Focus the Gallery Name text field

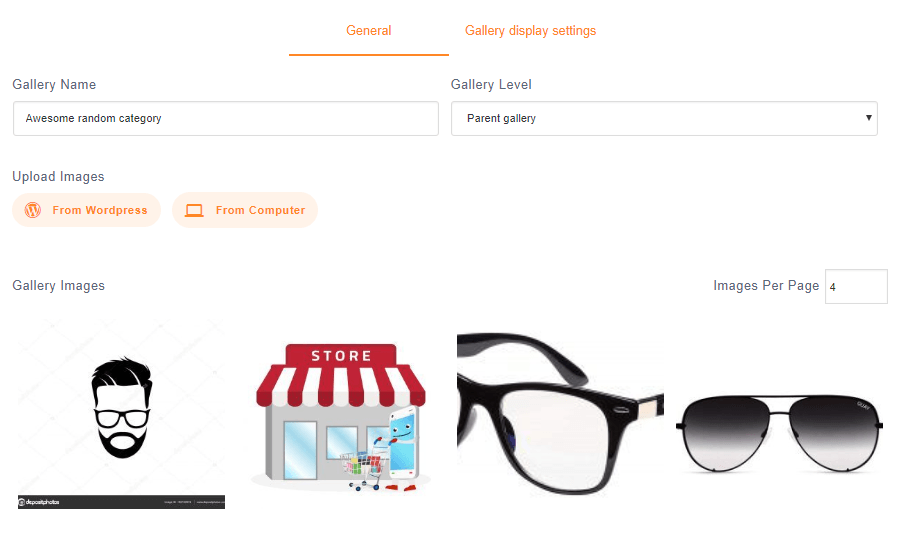[226, 119]
